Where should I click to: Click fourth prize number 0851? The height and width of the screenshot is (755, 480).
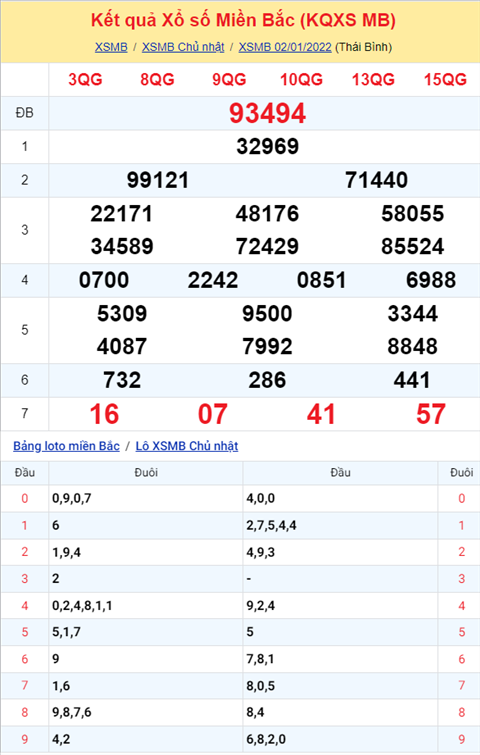[322, 280]
